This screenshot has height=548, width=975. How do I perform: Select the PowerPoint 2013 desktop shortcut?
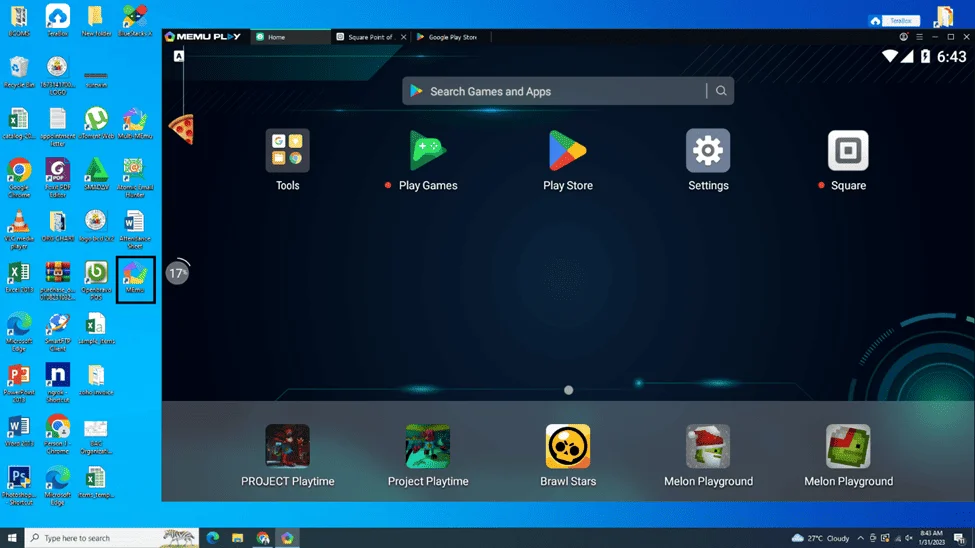[19, 383]
